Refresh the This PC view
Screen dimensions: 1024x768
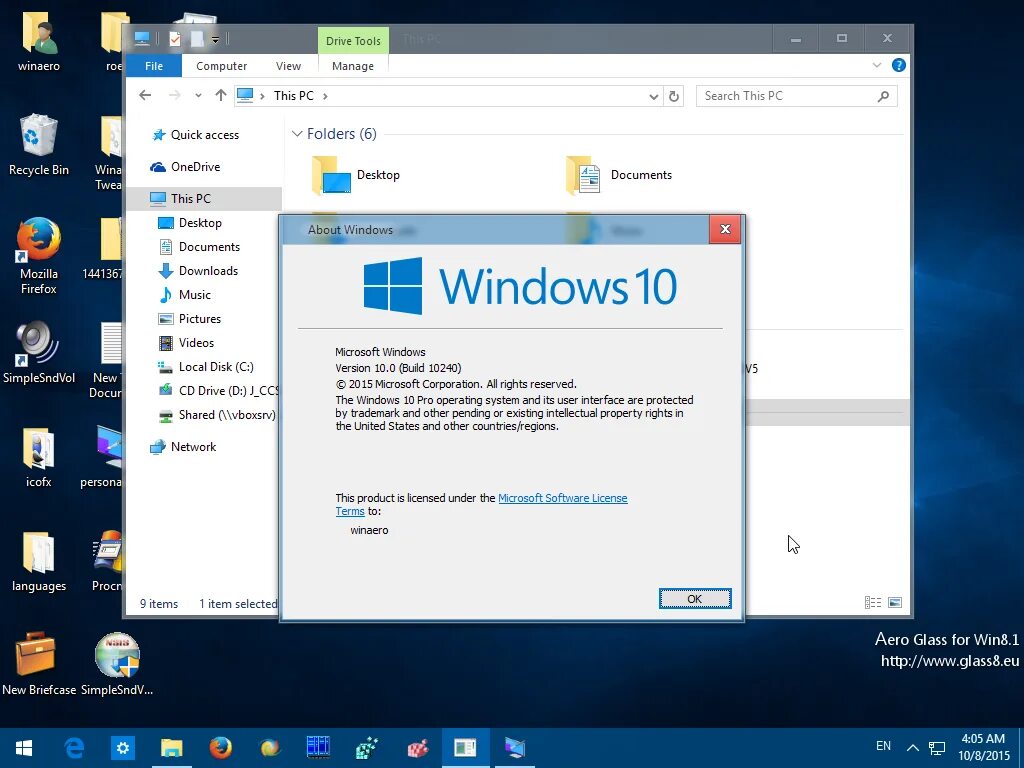tap(673, 96)
